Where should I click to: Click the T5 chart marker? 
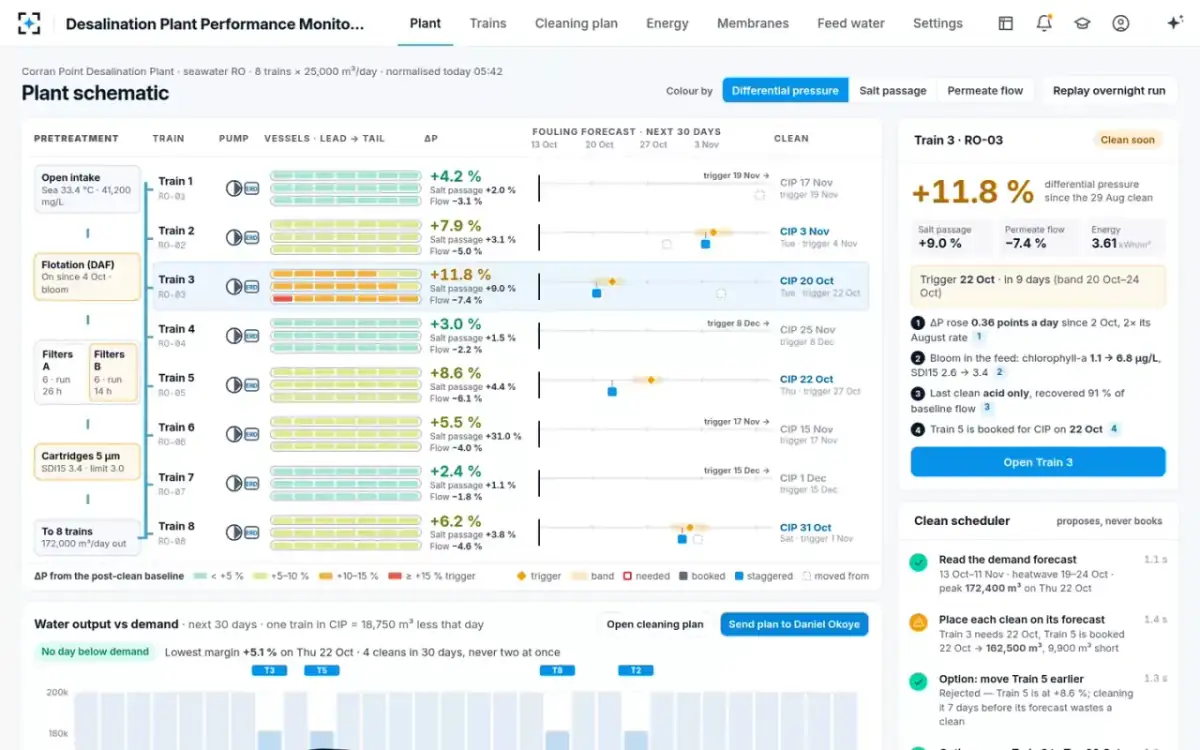tap(322, 671)
